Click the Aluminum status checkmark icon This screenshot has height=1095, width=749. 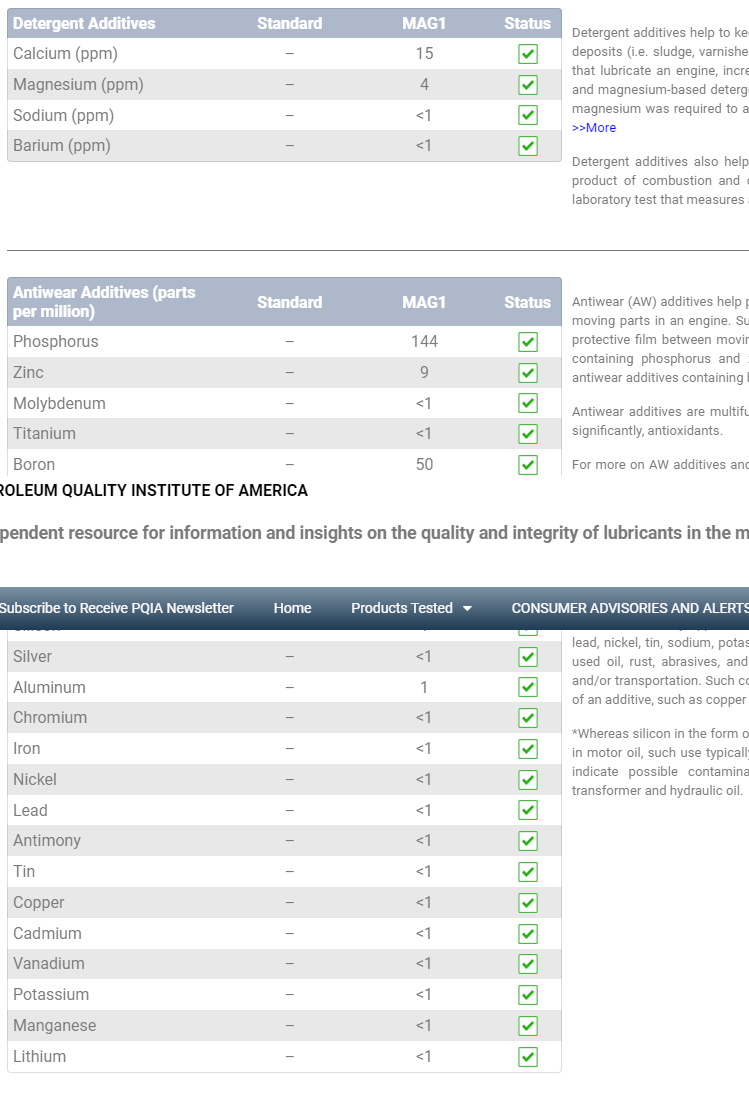point(528,687)
